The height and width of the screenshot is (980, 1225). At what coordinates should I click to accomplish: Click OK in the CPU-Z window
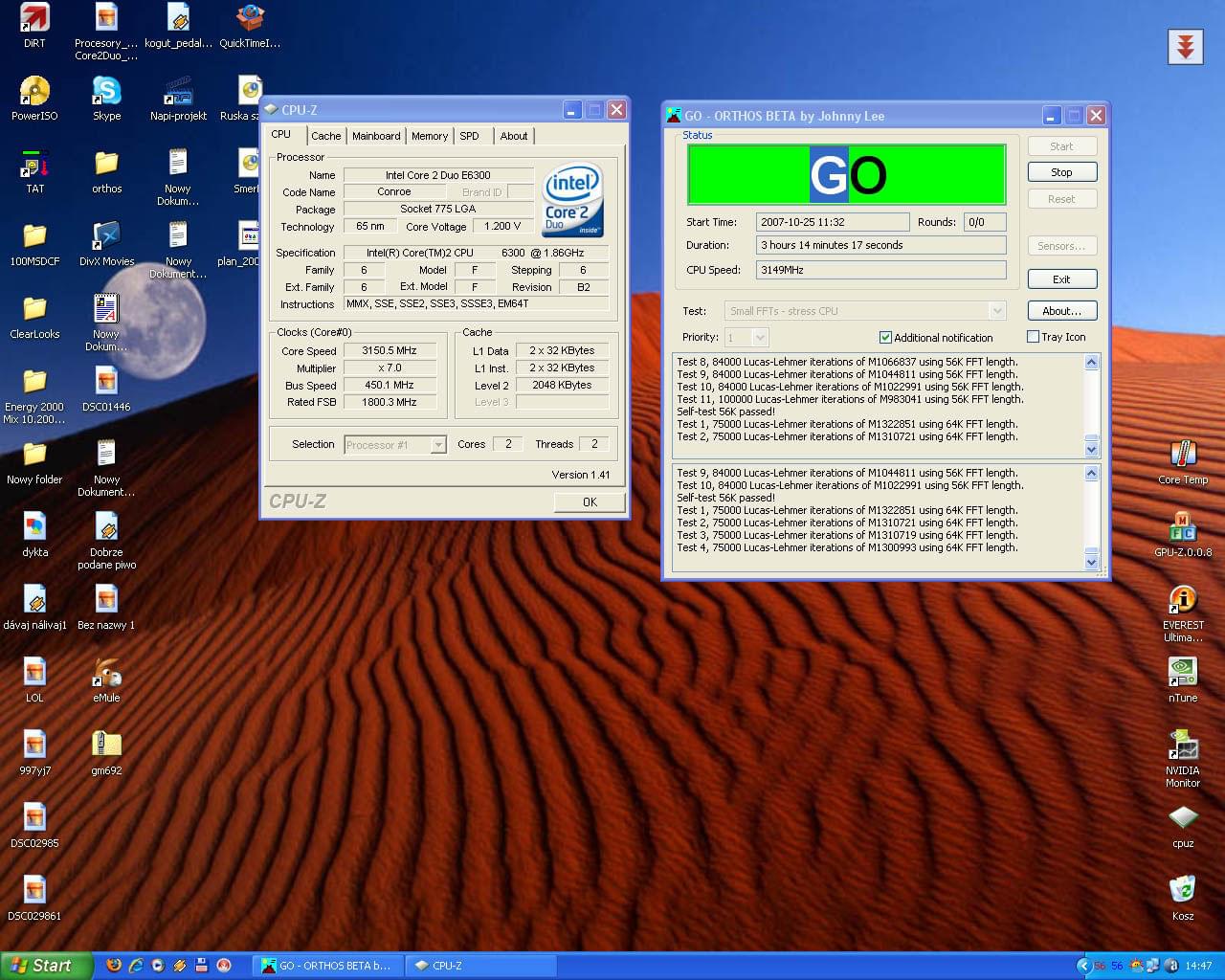click(x=590, y=501)
